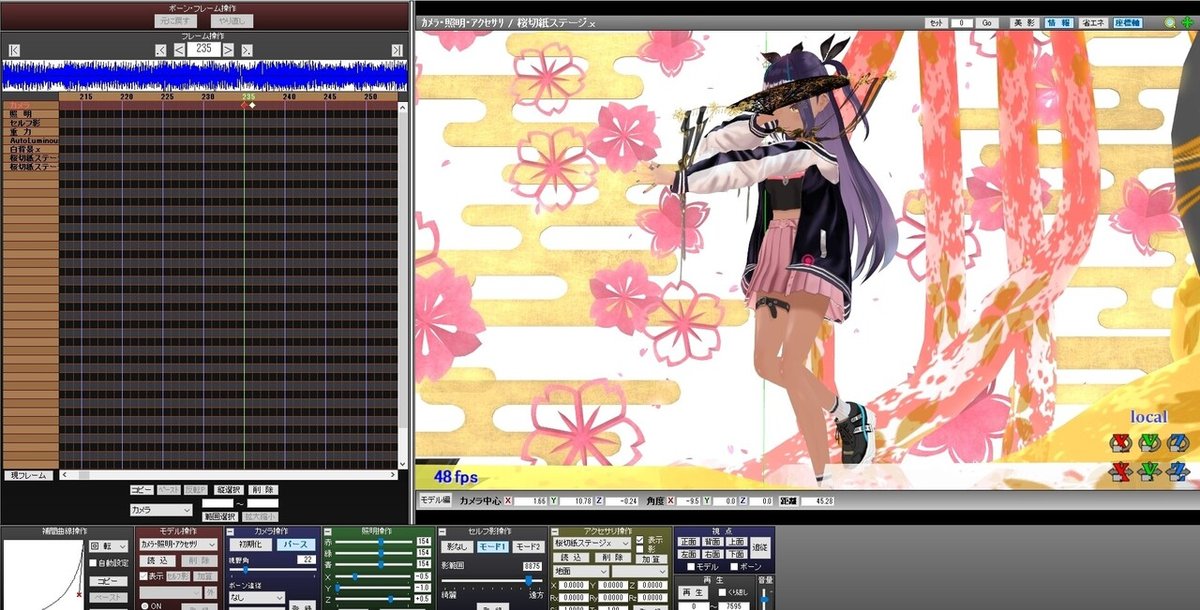
Task: Toggle the ボーン checkbox in view panel
Action: 734,567
